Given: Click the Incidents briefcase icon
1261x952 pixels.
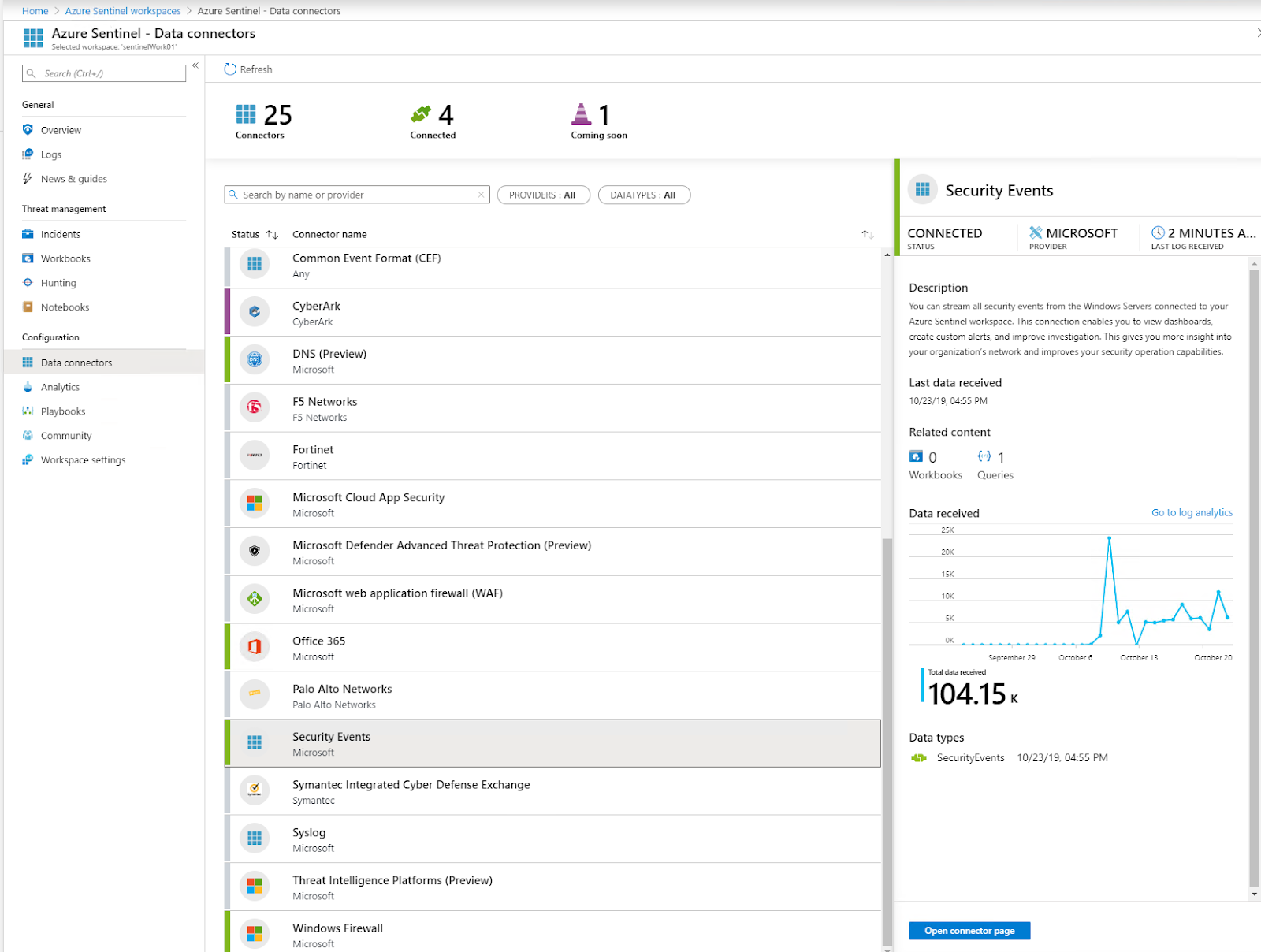Looking at the screenshot, I should point(28,234).
